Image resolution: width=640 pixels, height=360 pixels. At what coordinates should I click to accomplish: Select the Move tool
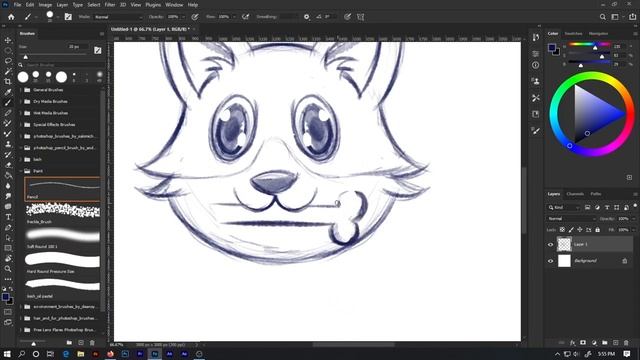point(8,40)
